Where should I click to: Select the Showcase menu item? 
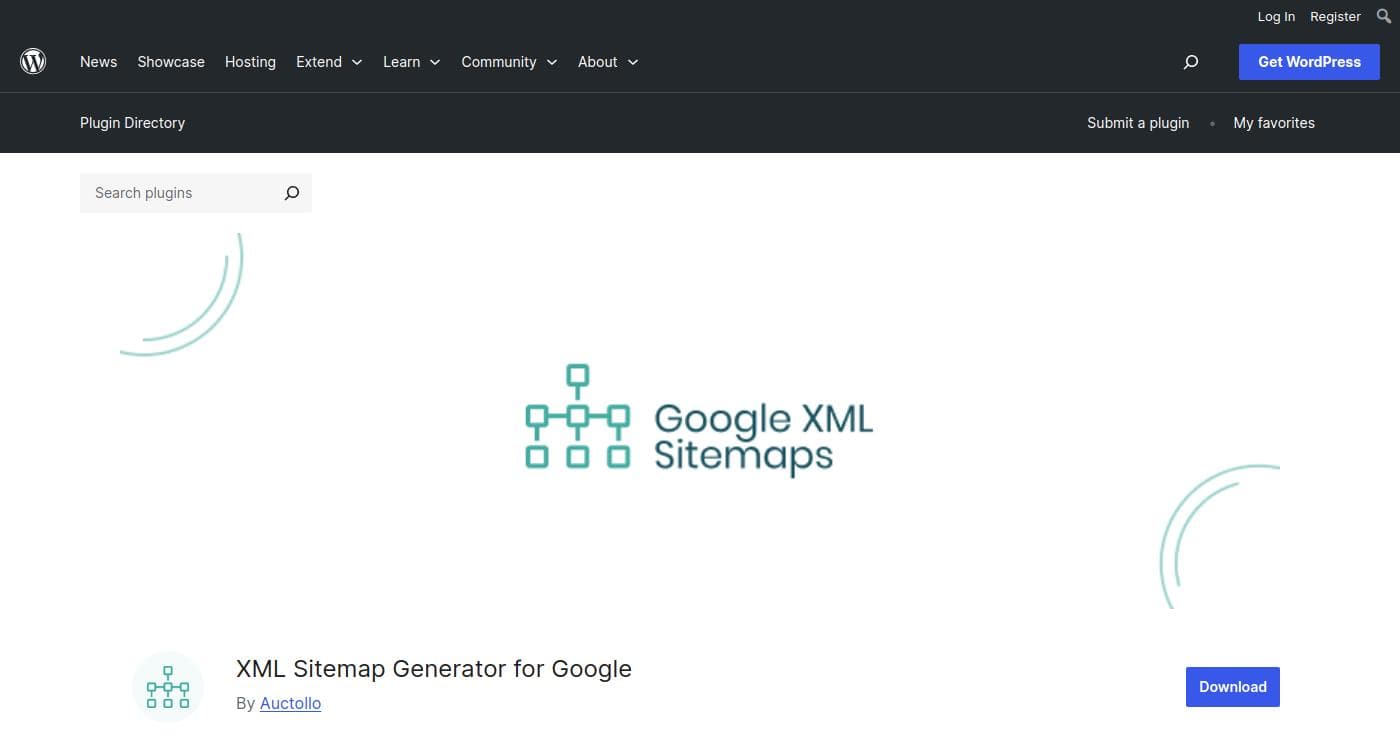[170, 61]
